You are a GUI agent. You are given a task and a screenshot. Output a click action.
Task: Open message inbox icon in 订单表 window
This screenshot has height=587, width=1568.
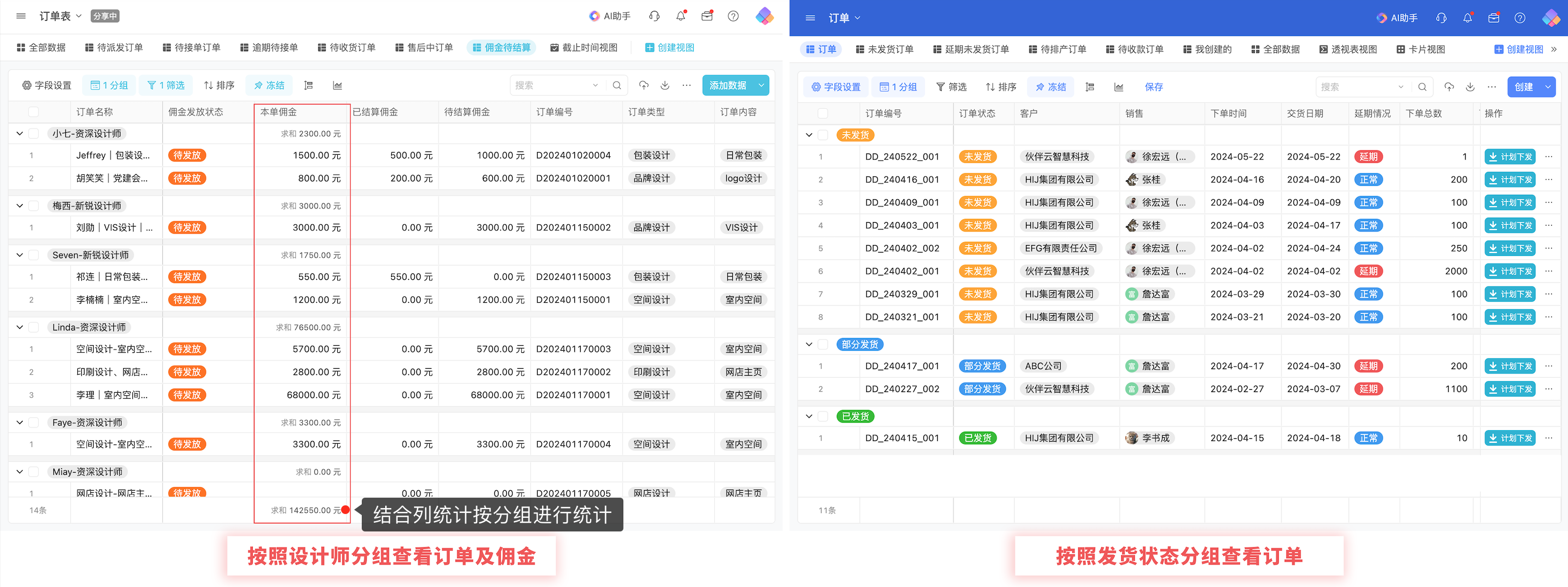[707, 16]
